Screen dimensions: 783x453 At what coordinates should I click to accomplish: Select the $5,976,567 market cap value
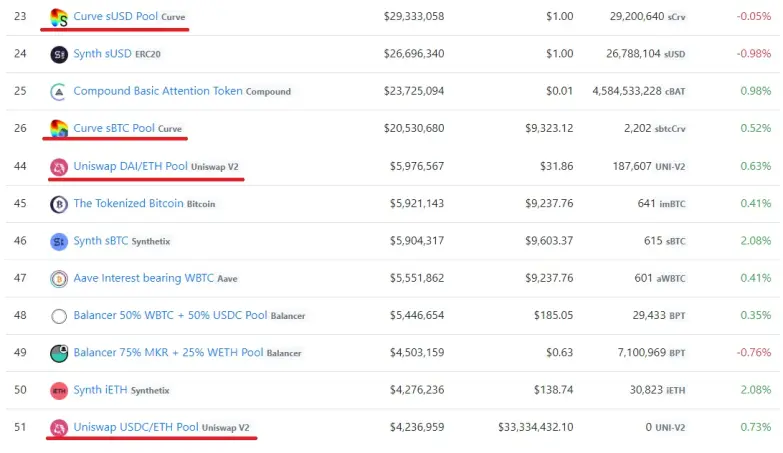point(417,166)
